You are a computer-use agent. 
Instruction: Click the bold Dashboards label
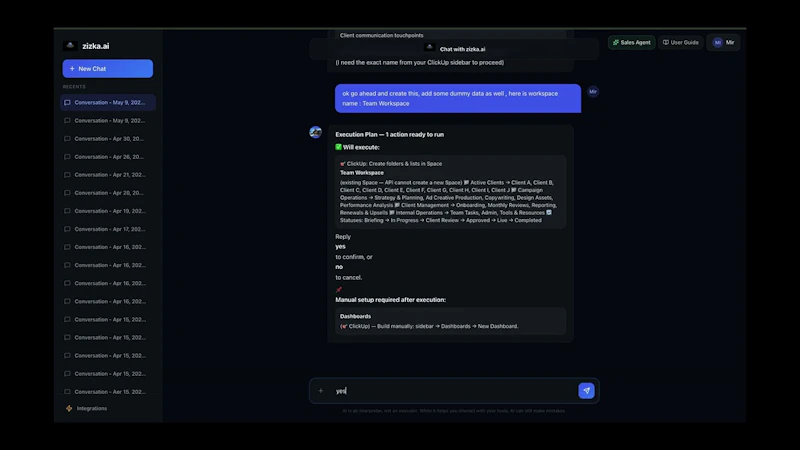coord(356,316)
